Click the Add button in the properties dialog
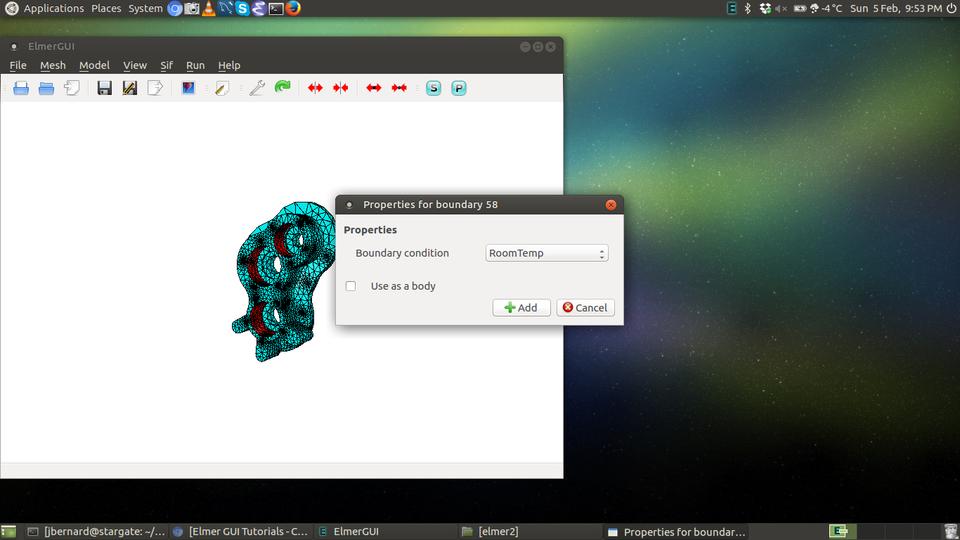The width and height of the screenshot is (960, 540). pyautogui.click(x=521, y=307)
